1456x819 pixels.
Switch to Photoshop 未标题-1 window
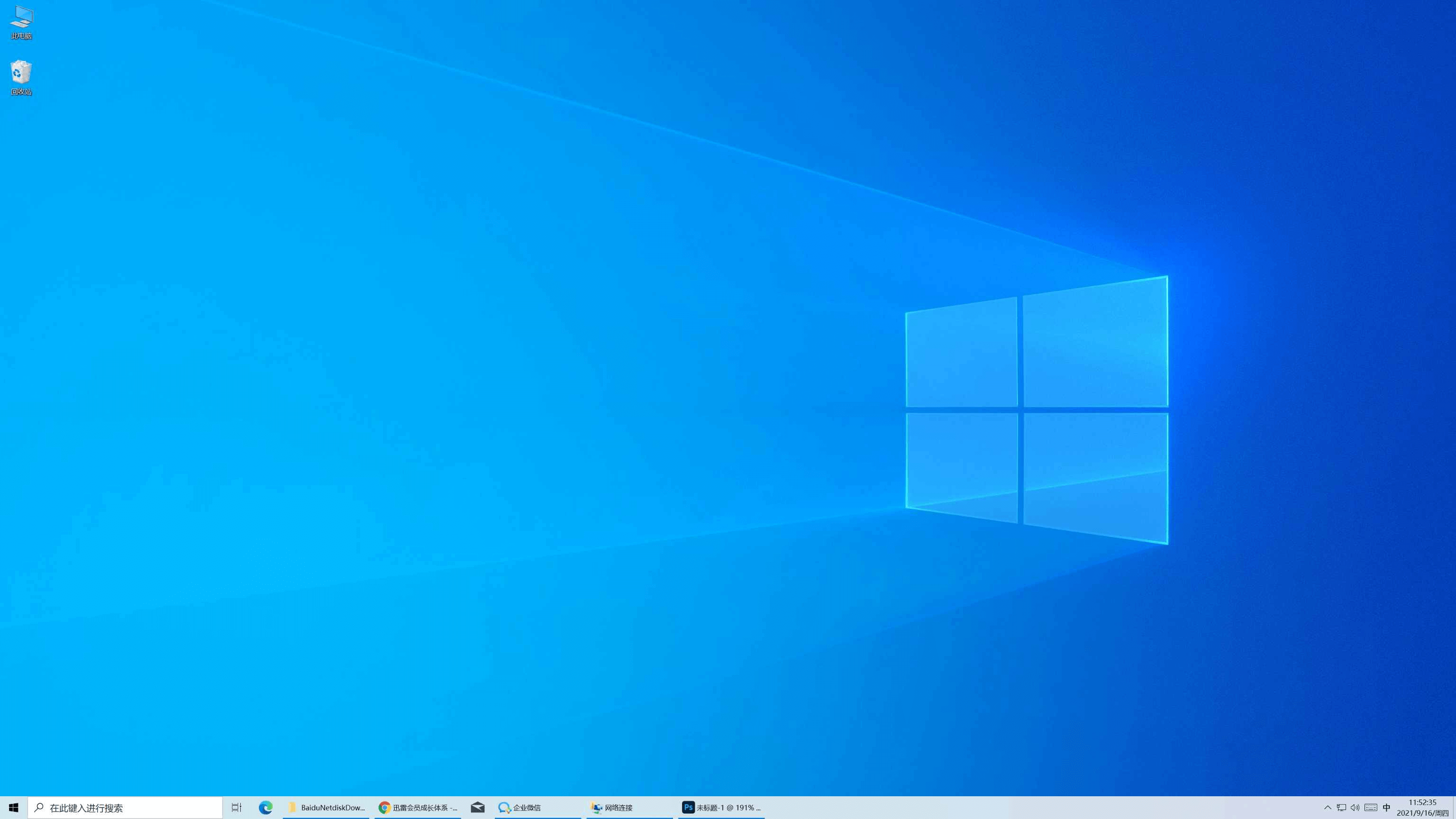[721, 808]
